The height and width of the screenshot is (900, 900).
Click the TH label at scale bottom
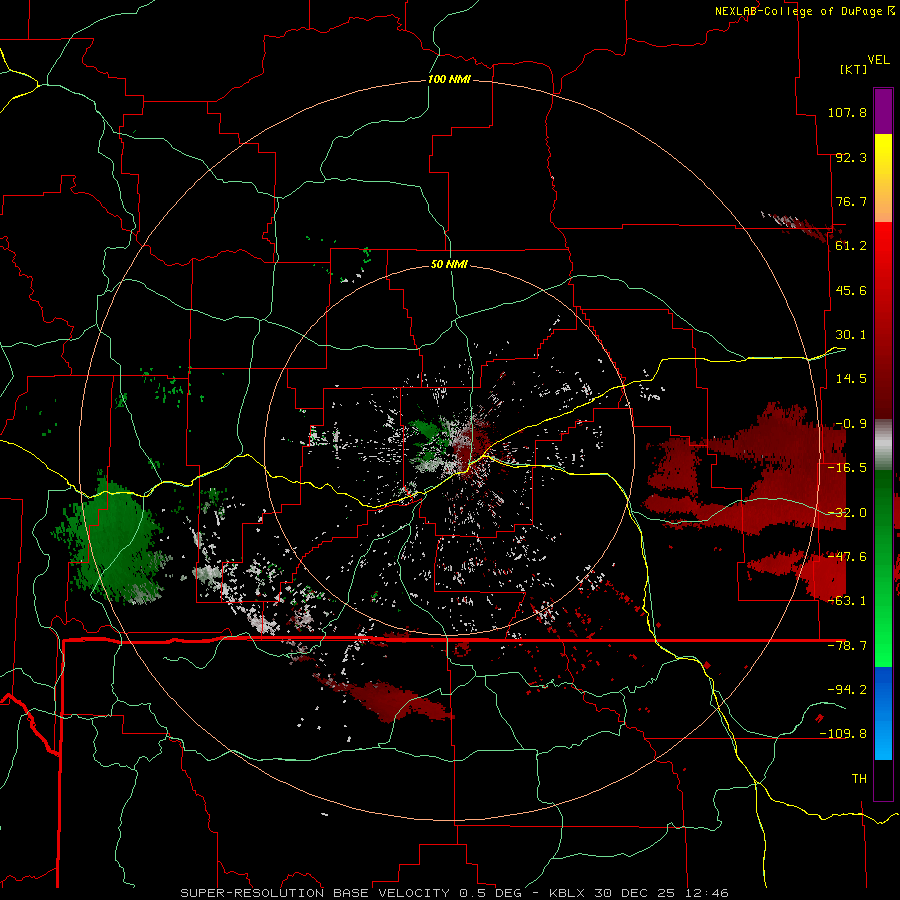(859, 778)
